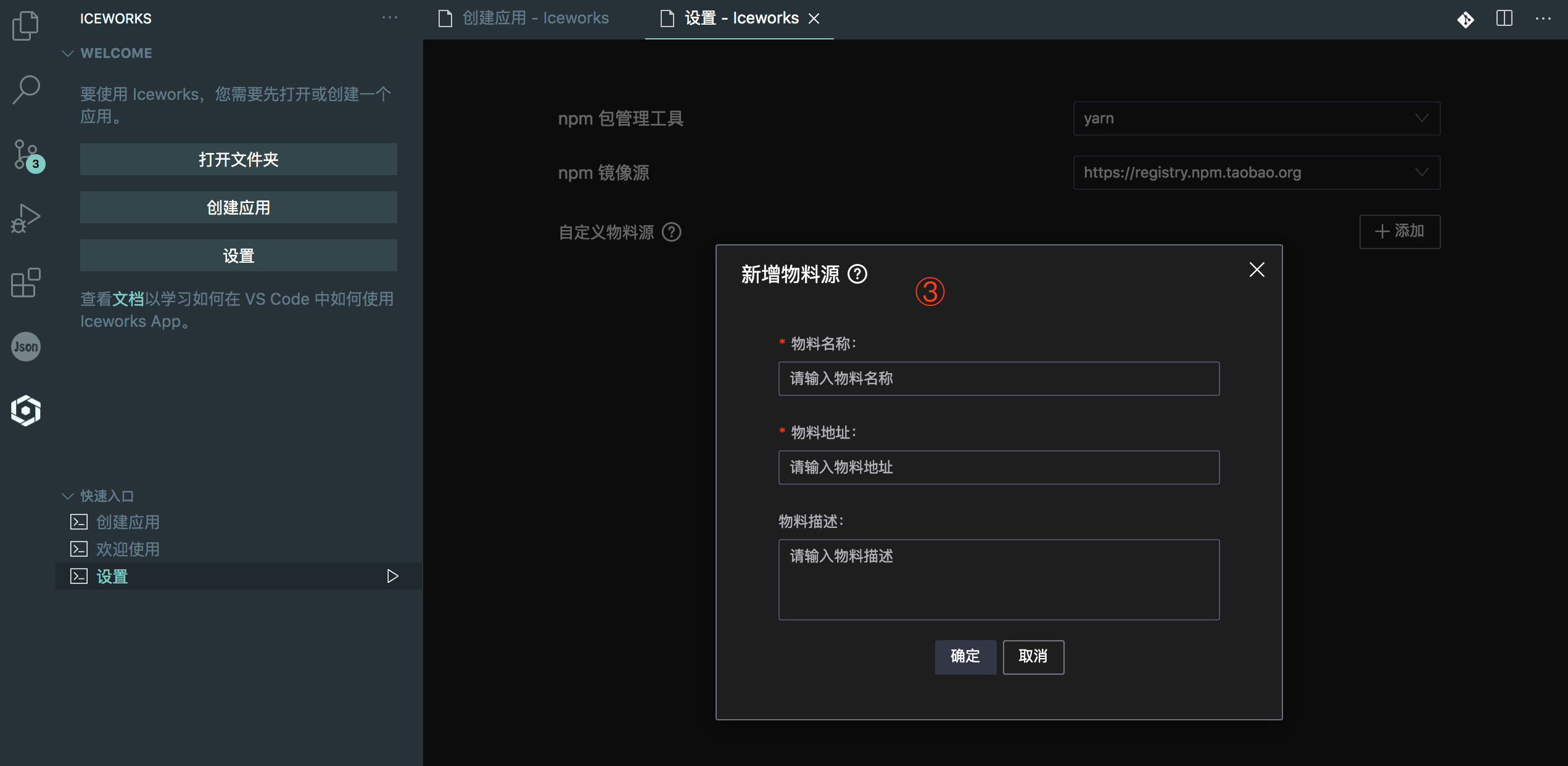Open the Explorer view in activity bar

tap(25, 25)
